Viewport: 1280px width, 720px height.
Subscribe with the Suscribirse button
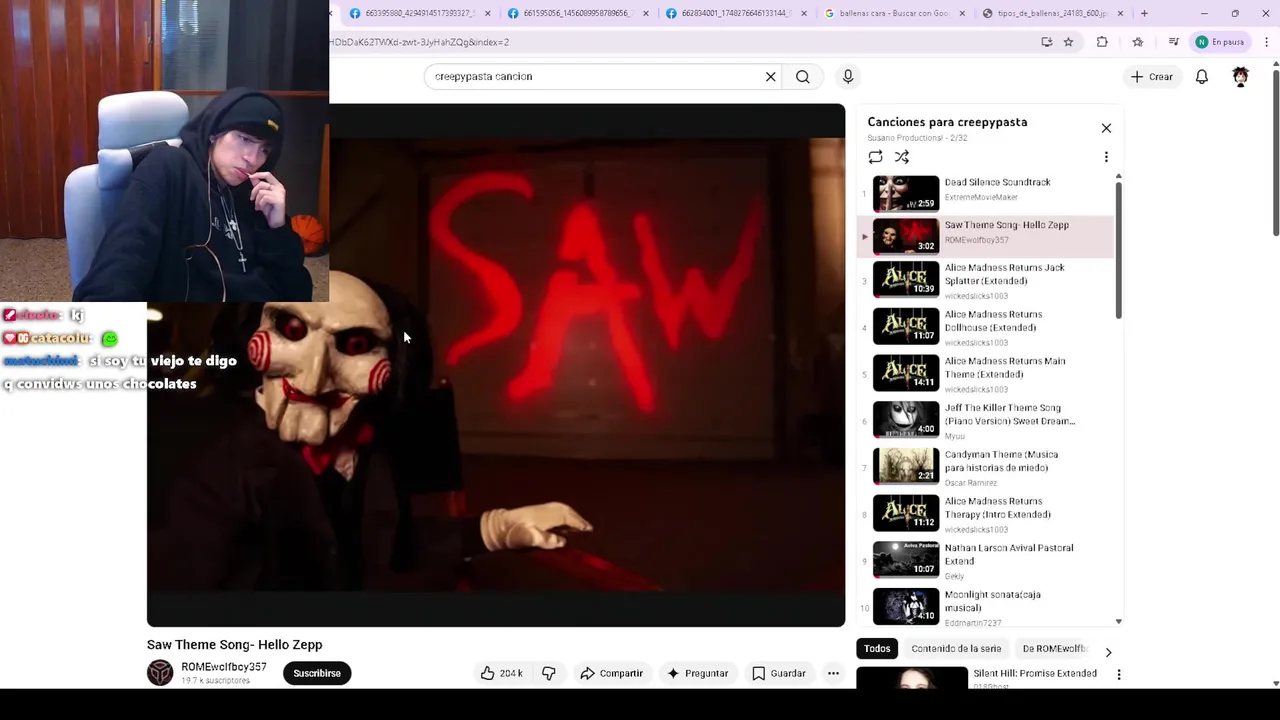317,673
